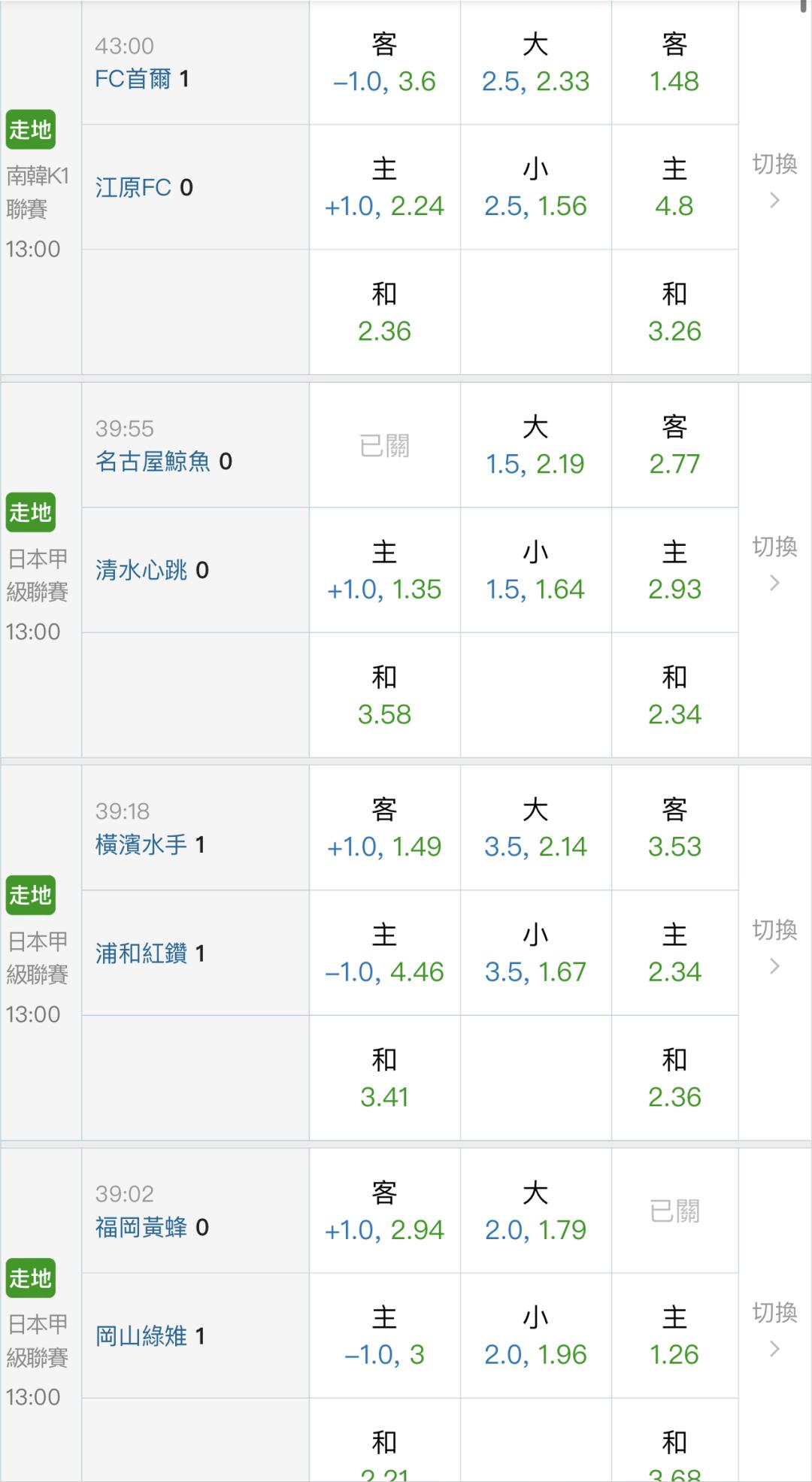This screenshot has width=812, height=1482.
Task: Select 和 draw odds 3.58 in 名古屋 match
Action: [384, 696]
